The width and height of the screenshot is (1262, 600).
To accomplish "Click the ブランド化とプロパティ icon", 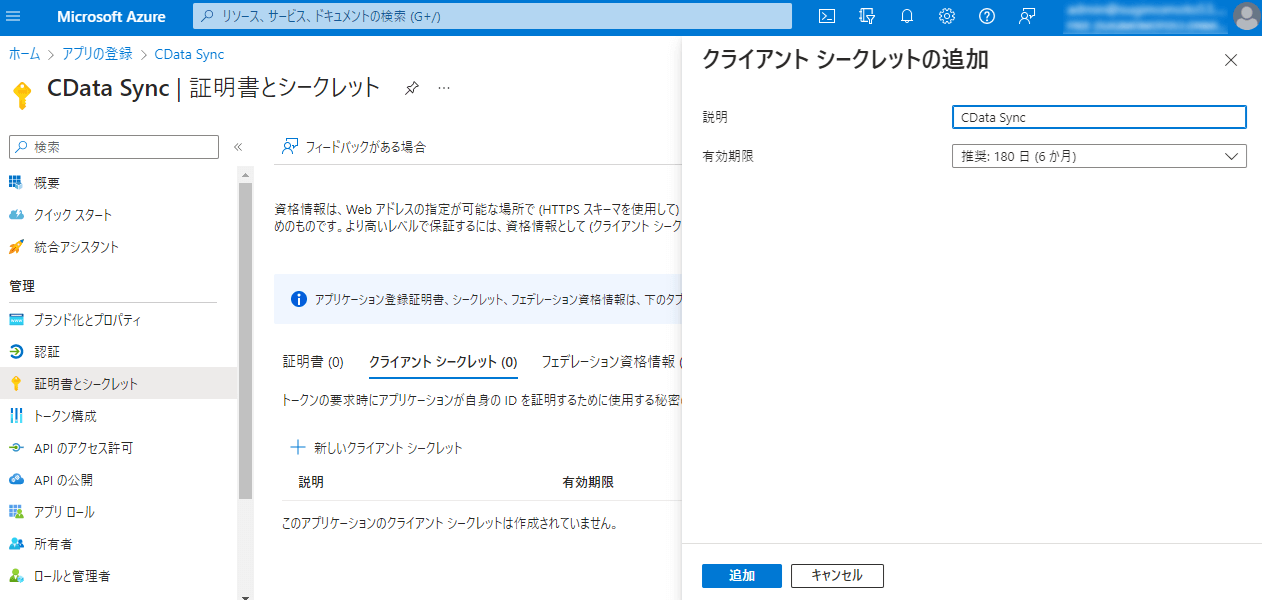I will (x=16, y=320).
